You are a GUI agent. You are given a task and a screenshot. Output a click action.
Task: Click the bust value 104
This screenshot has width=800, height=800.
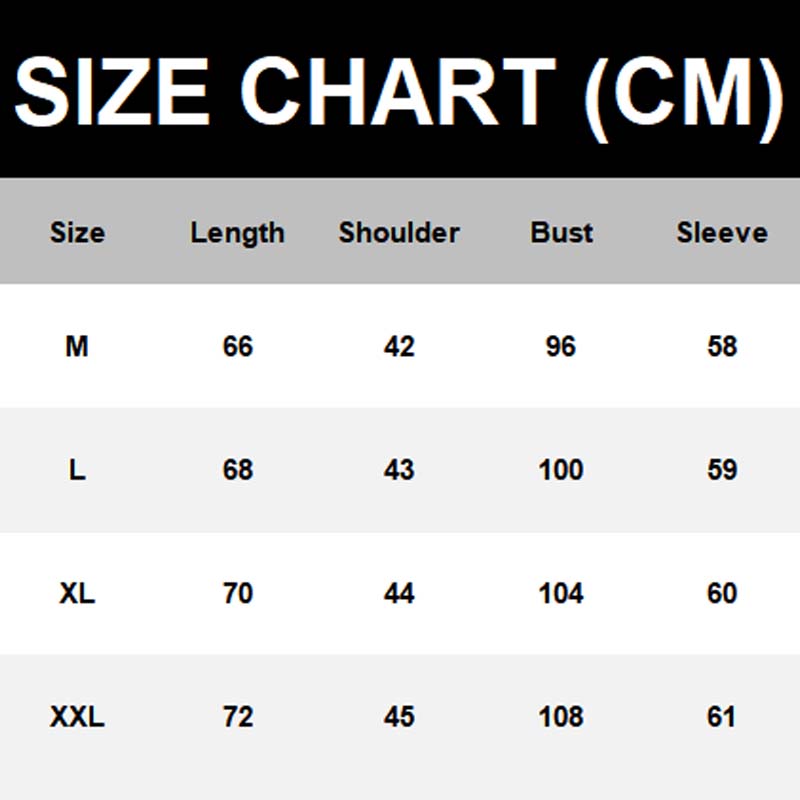pyautogui.click(x=561, y=593)
